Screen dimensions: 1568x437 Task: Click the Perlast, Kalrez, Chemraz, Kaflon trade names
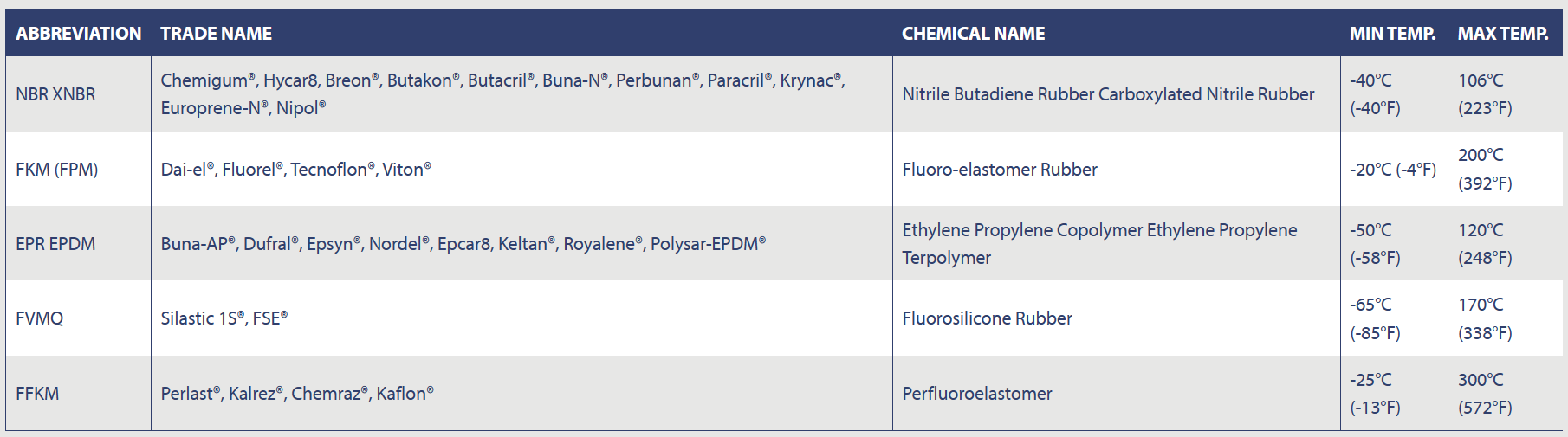pos(297,394)
